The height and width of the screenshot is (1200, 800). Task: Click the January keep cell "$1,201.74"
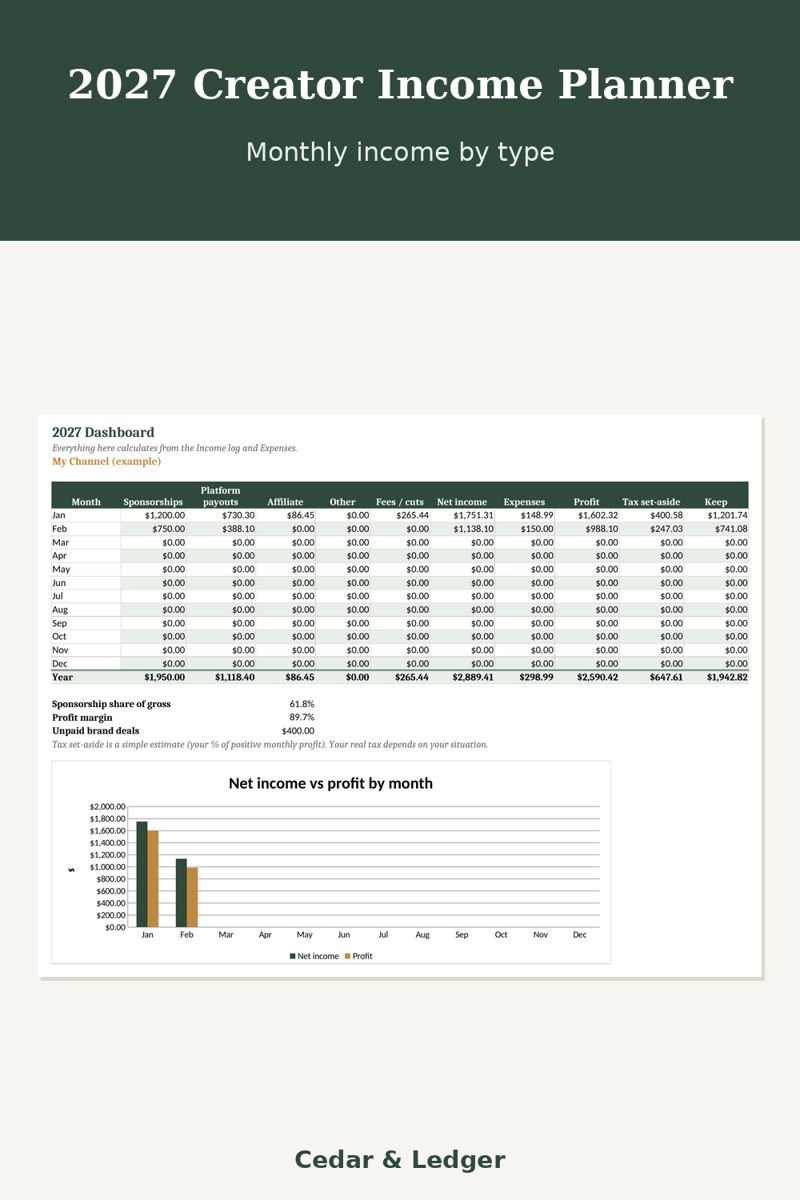tap(727, 515)
